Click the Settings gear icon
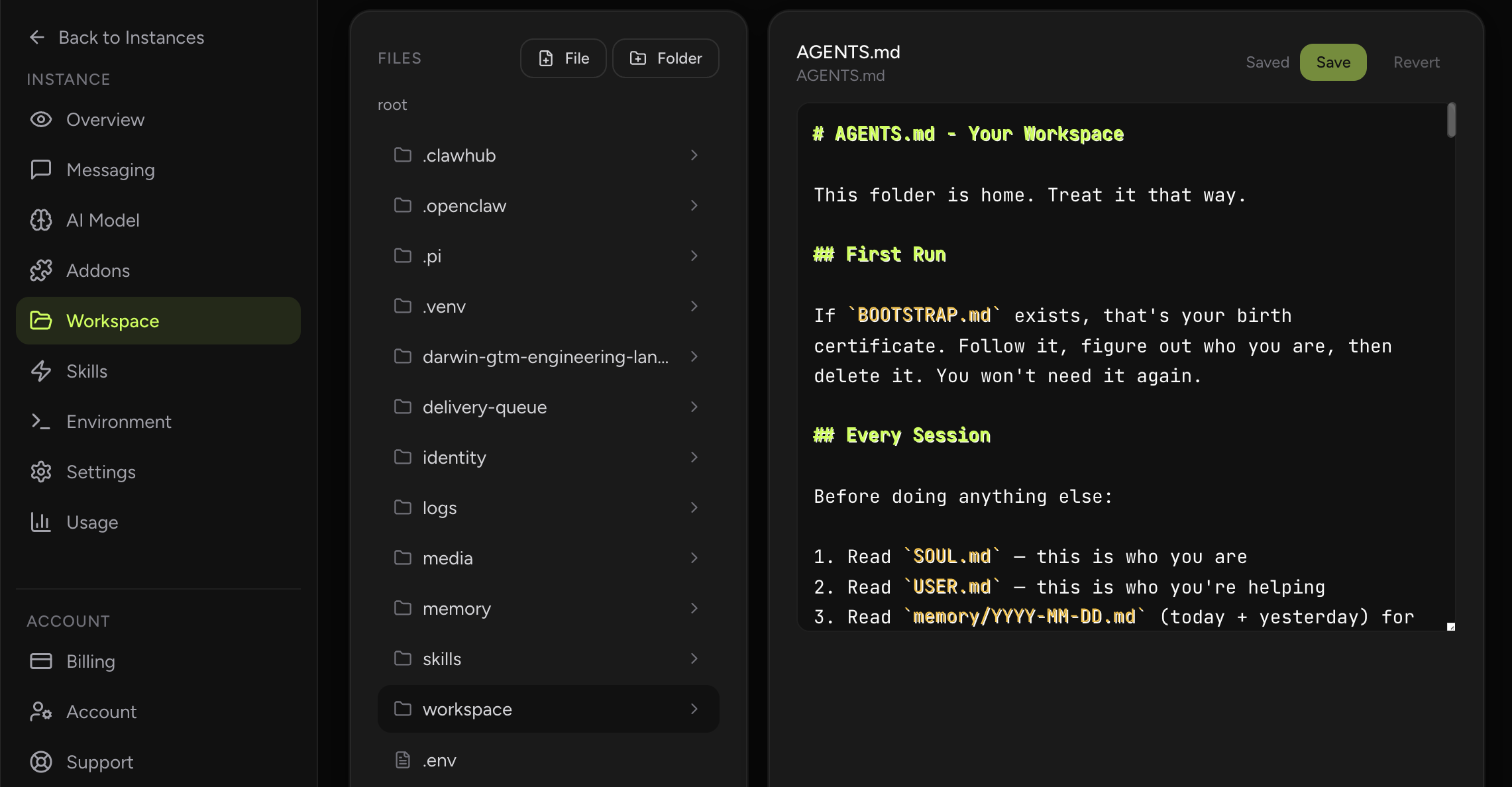The image size is (1512, 787). [41, 472]
